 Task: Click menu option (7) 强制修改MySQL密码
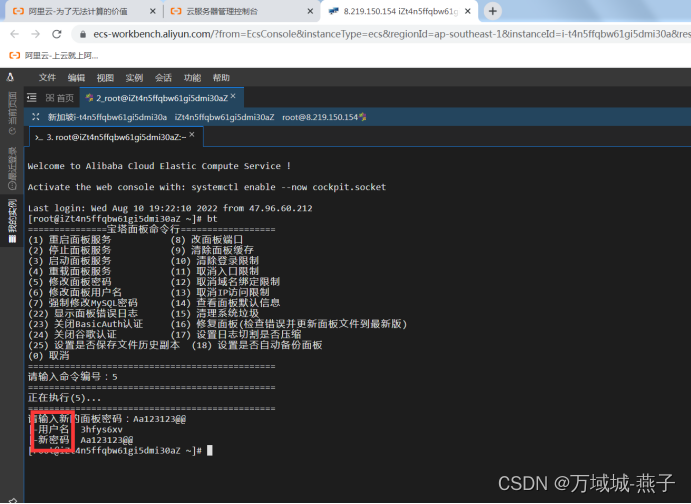click(83, 303)
